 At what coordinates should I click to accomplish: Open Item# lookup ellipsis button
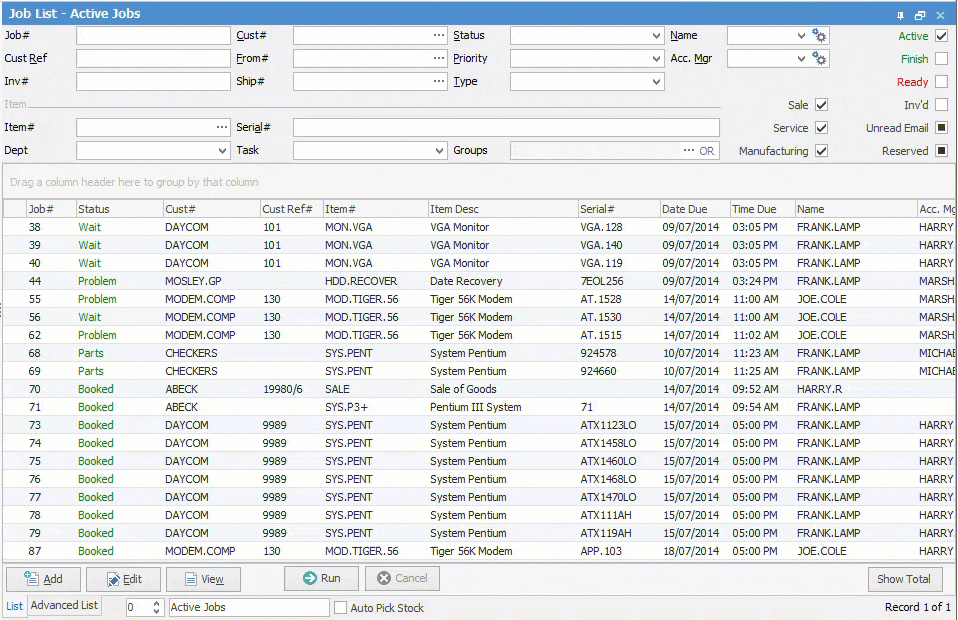221,128
